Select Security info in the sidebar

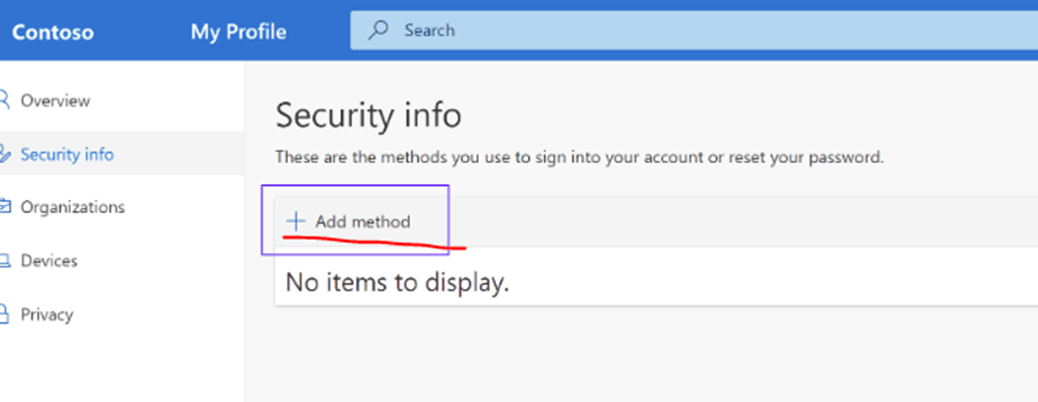67,154
